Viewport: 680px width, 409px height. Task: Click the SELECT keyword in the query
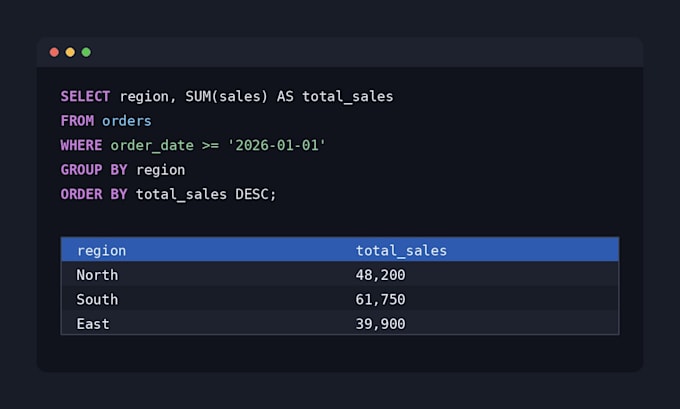tap(85, 96)
